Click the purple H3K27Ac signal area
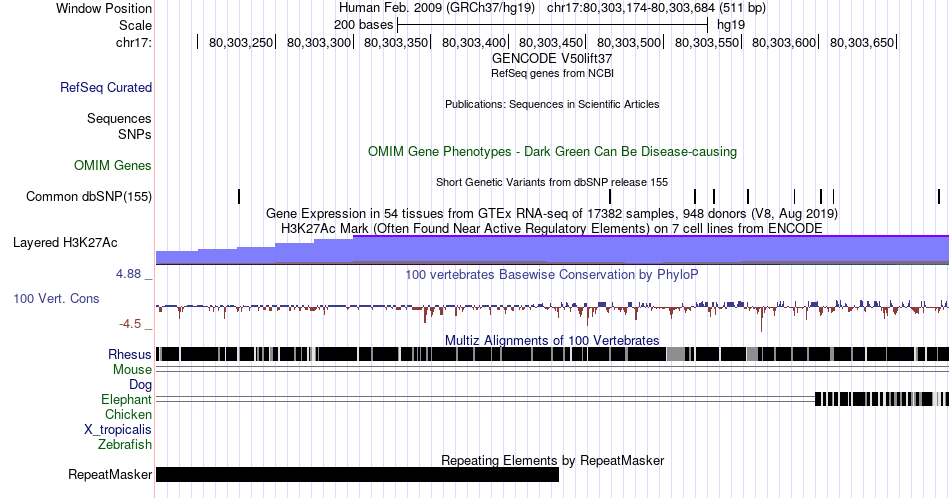Image resolution: width=950 pixels, height=498 pixels. (x=553, y=250)
